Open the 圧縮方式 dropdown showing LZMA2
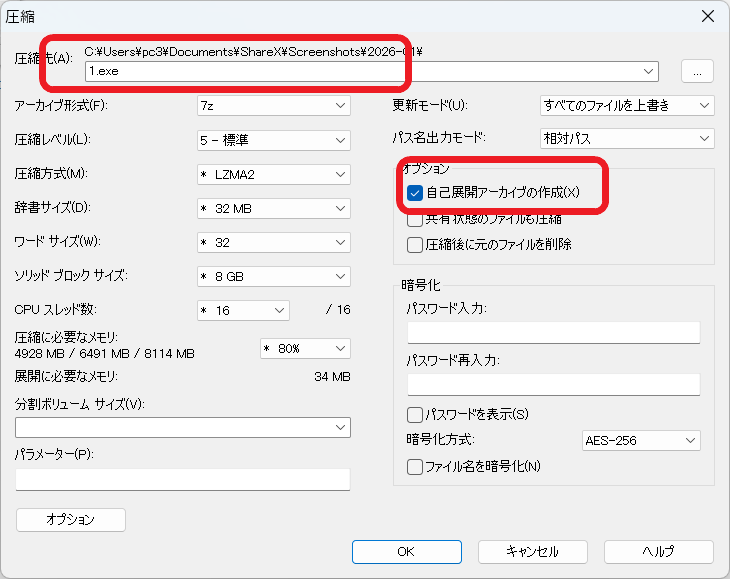This screenshot has width=730, height=579. coord(274,175)
